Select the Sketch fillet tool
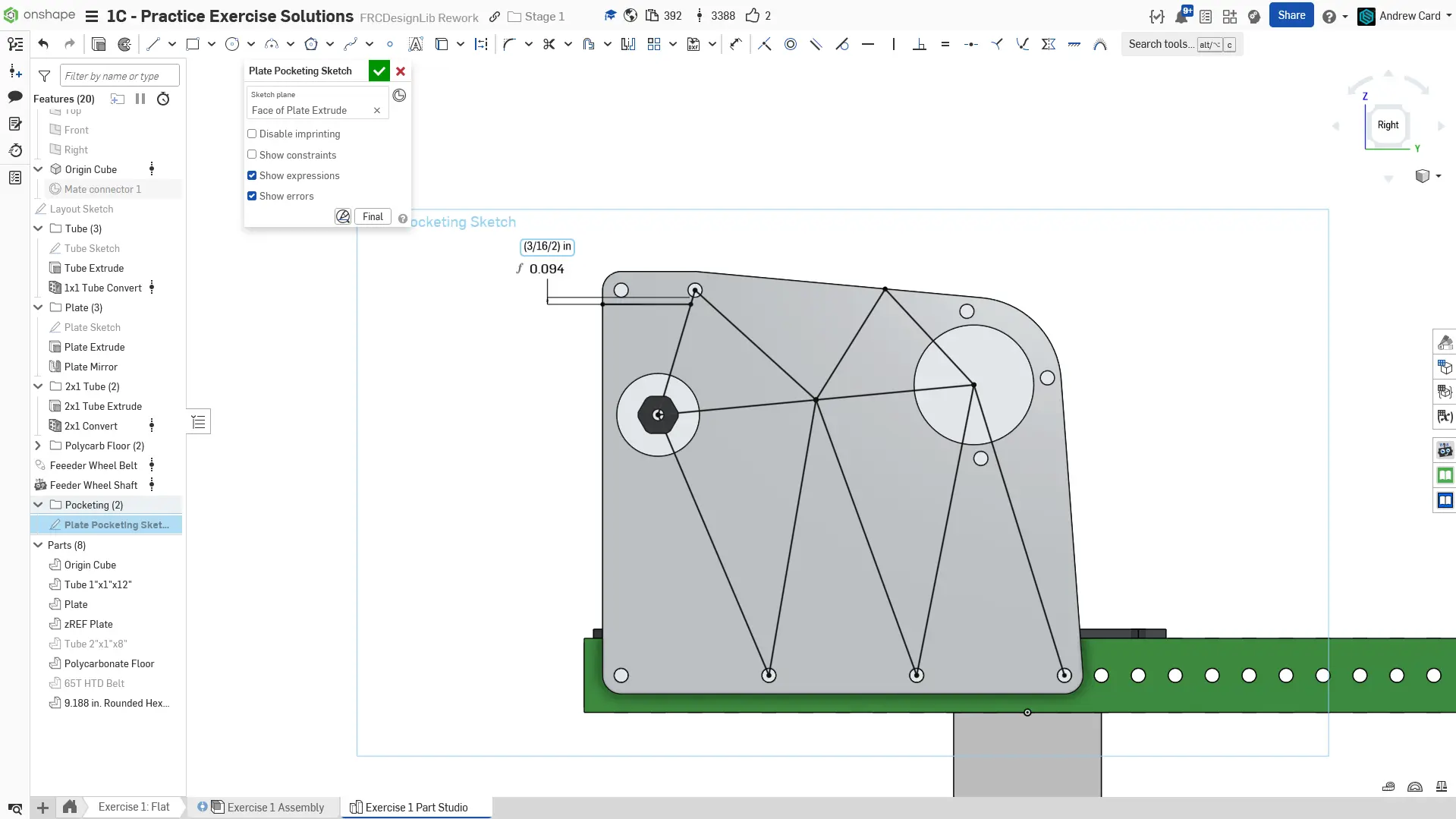The width and height of the screenshot is (1456, 819). pos(509,44)
